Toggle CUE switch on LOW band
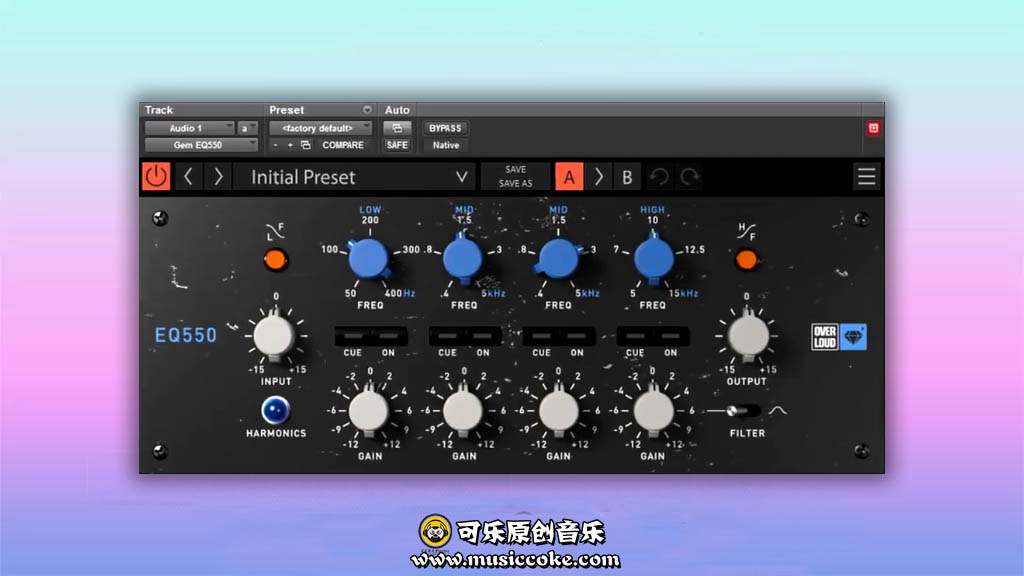This screenshot has width=1024, height=576. (x=353, y=336)
